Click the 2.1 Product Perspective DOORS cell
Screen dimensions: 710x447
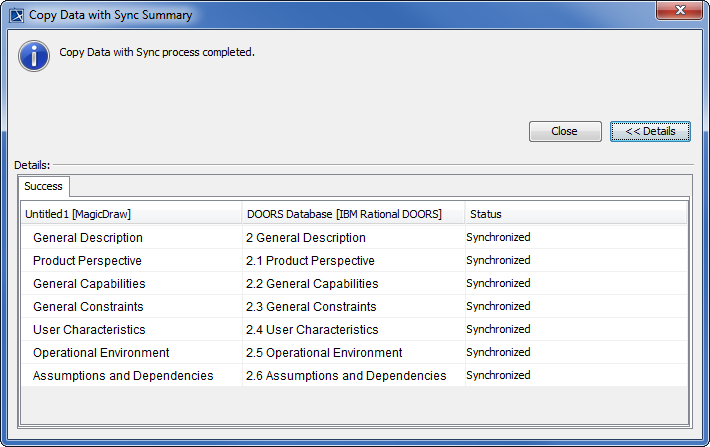(x=310, y=261)
